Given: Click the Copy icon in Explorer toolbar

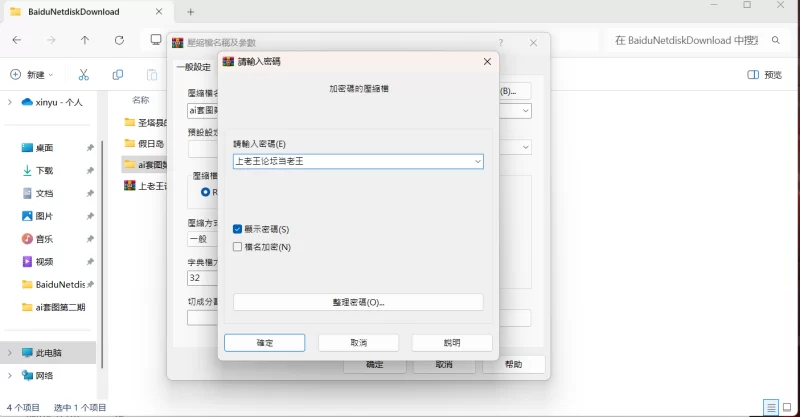Looking at the screenshot, I should click(x=118, y=75).
